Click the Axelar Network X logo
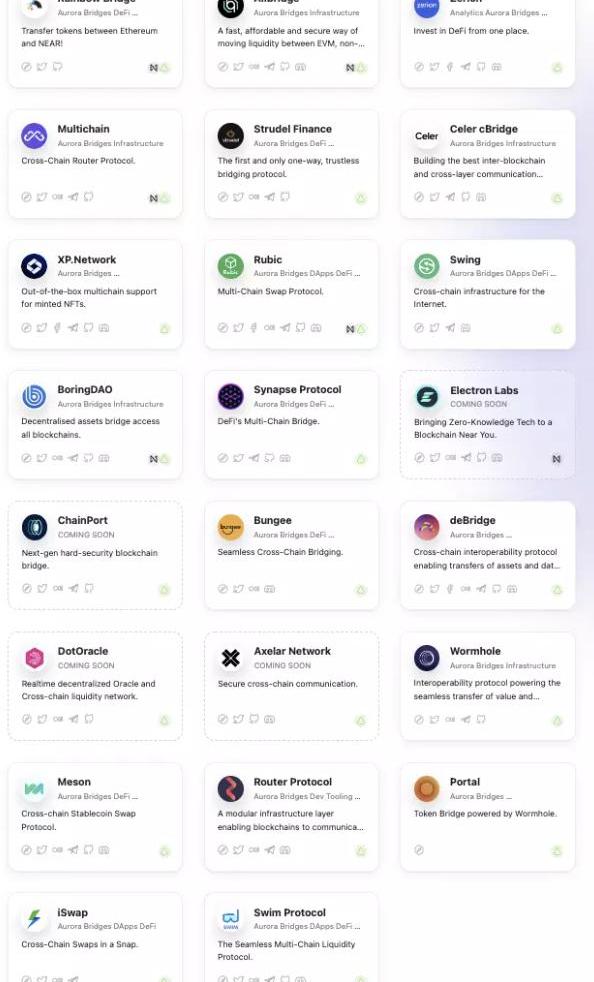Image resolution: width=594 pixels, height=982 pixels. pos(231,658)
